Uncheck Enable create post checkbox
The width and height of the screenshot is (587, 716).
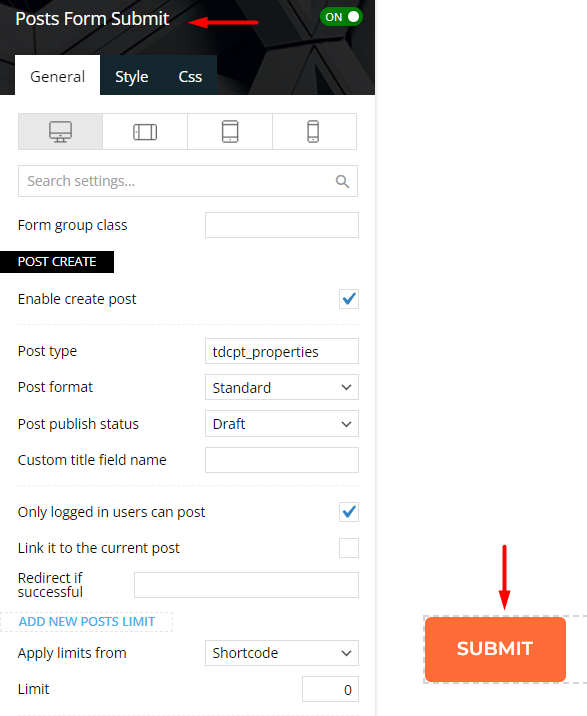click(x=349, y=299)
